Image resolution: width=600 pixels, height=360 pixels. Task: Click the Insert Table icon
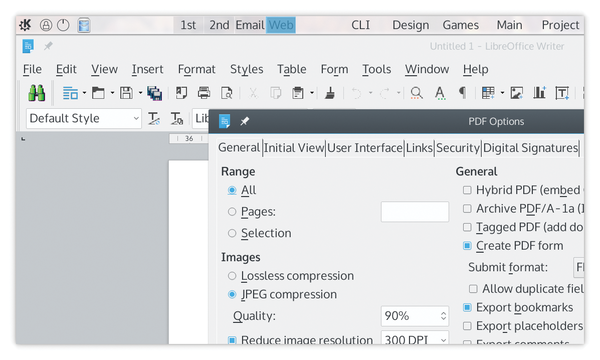[x=488, y=93]
